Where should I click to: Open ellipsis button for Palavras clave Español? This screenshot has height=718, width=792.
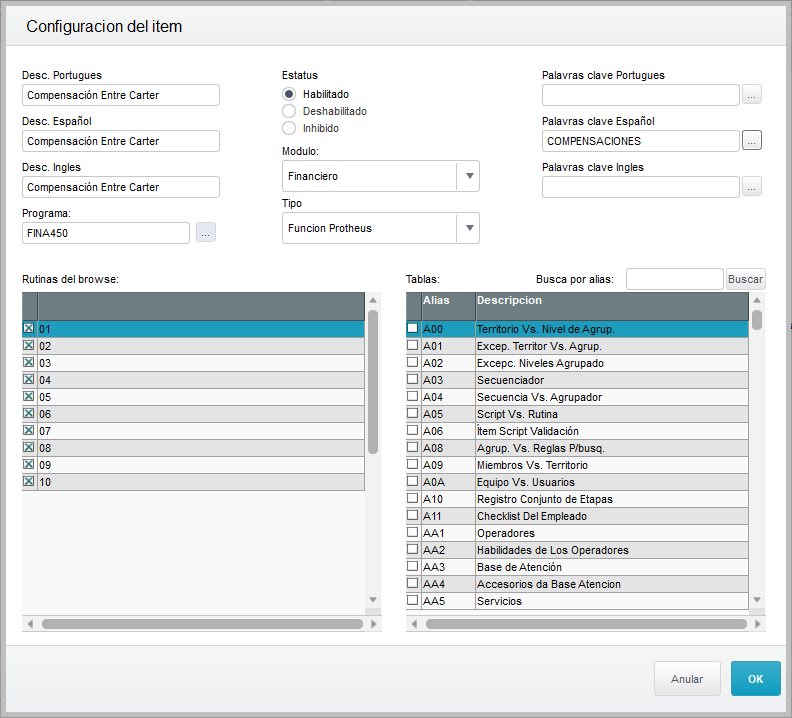click(x=752, y=140)
